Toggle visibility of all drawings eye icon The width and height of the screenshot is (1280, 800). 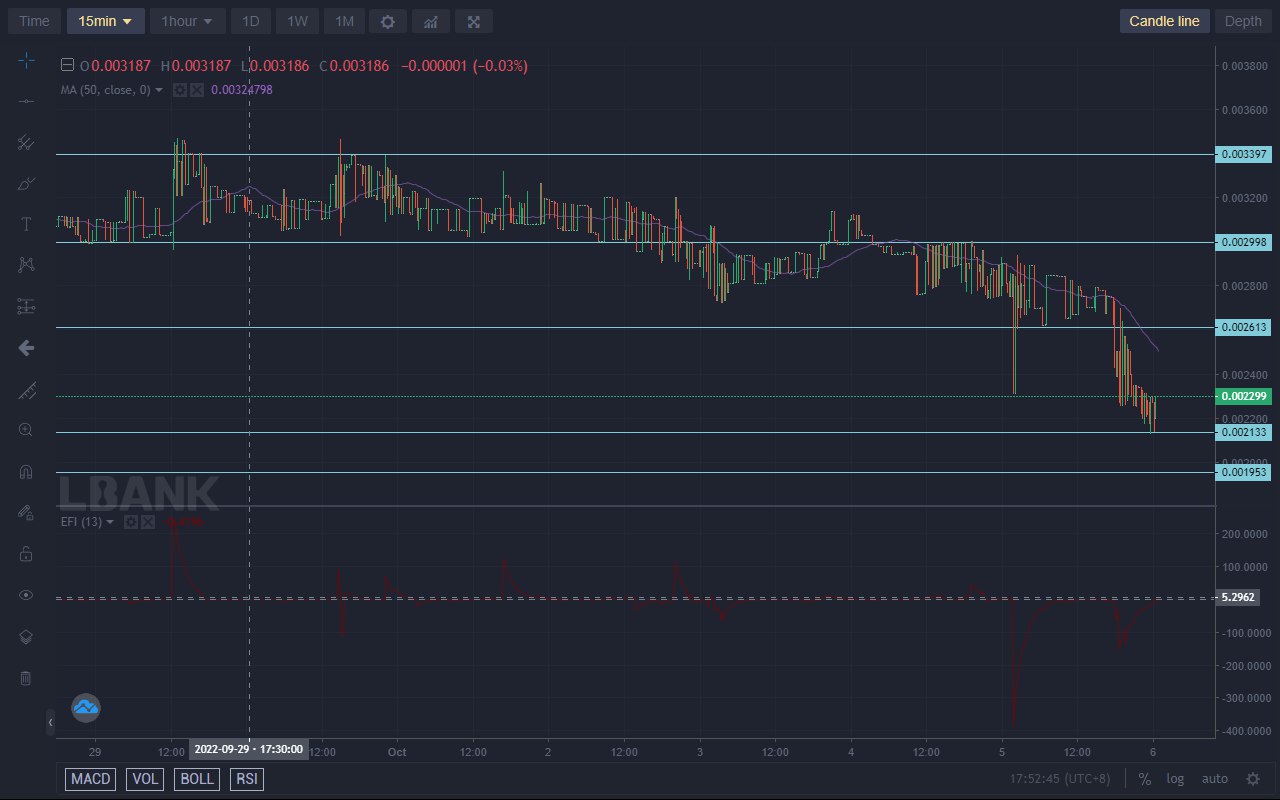[26, 595]
